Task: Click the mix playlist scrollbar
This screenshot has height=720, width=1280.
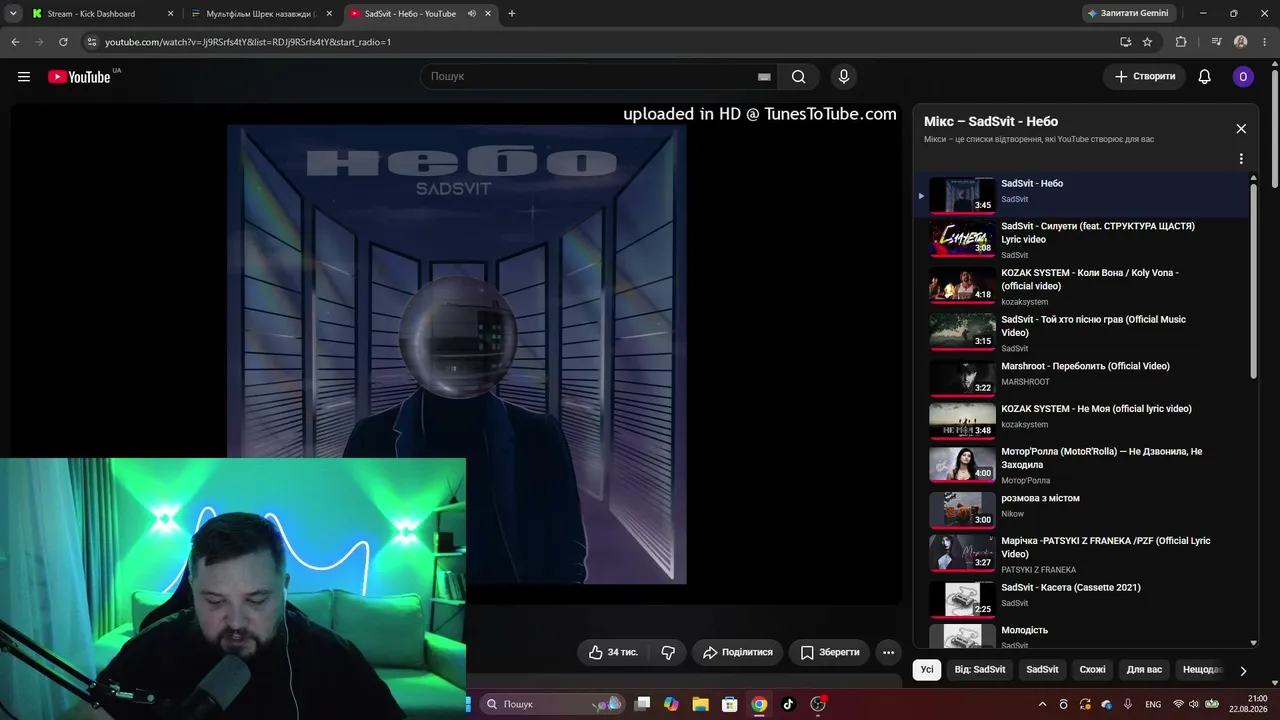Action: coord(1254,279)
